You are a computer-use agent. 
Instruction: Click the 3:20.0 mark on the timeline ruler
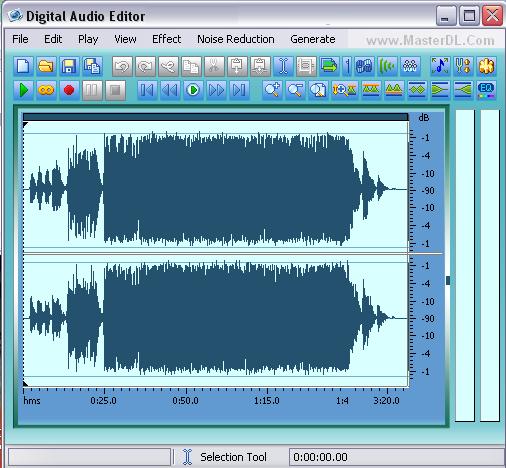point(386,400)
